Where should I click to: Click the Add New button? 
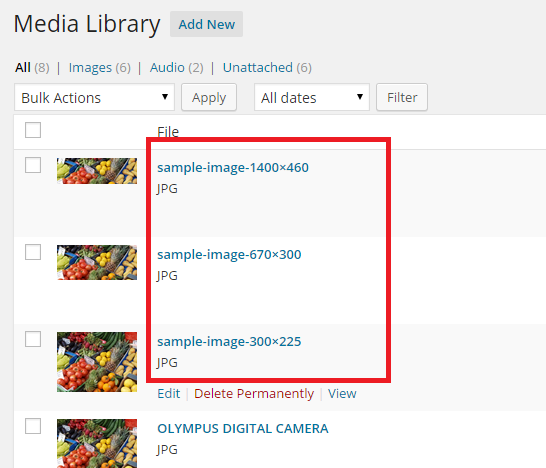tap(206, 24)
